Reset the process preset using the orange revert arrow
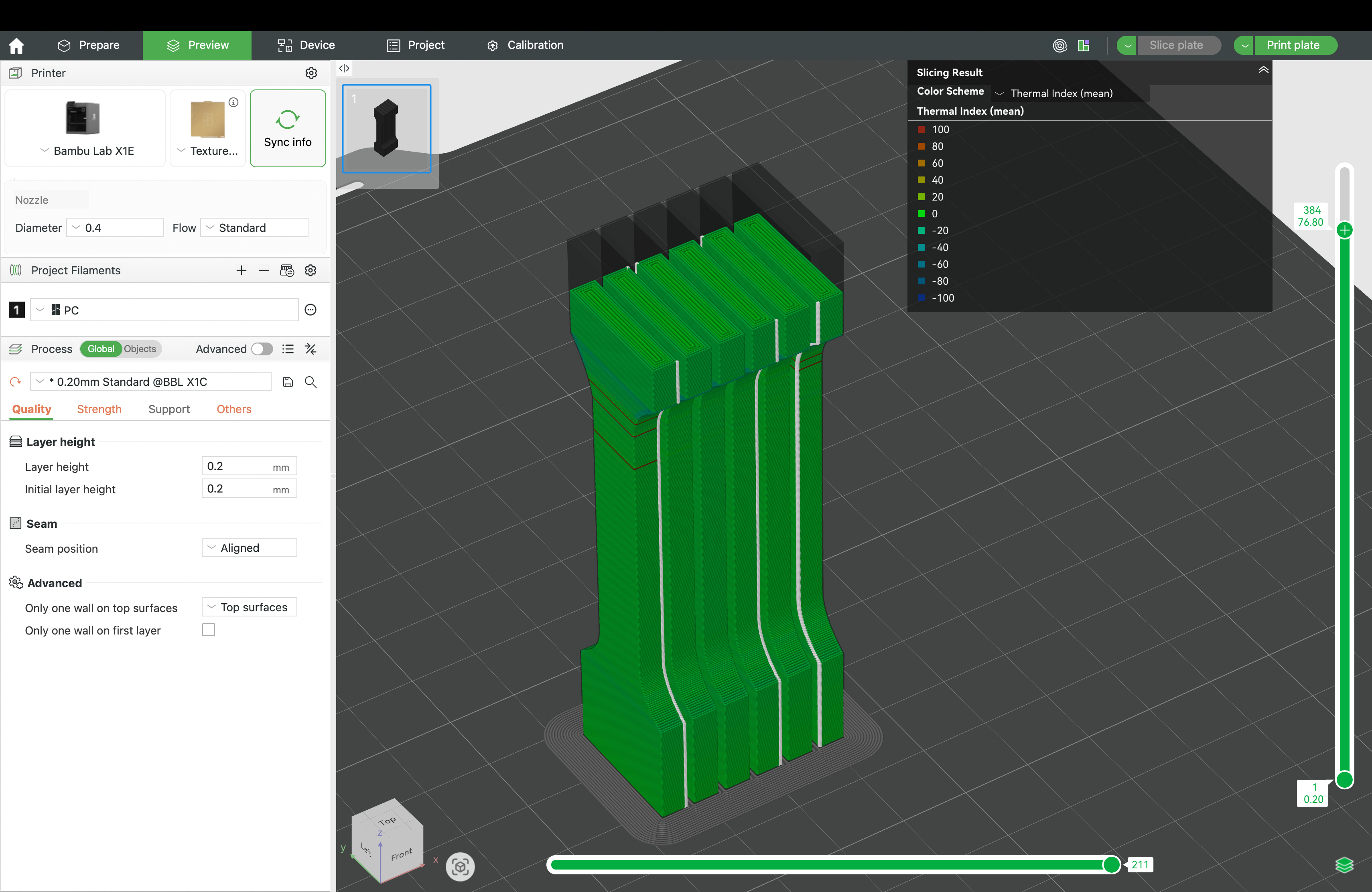The width and height of the screenshot is (1372, 892). pyautogui.click(x=15, y=381)
